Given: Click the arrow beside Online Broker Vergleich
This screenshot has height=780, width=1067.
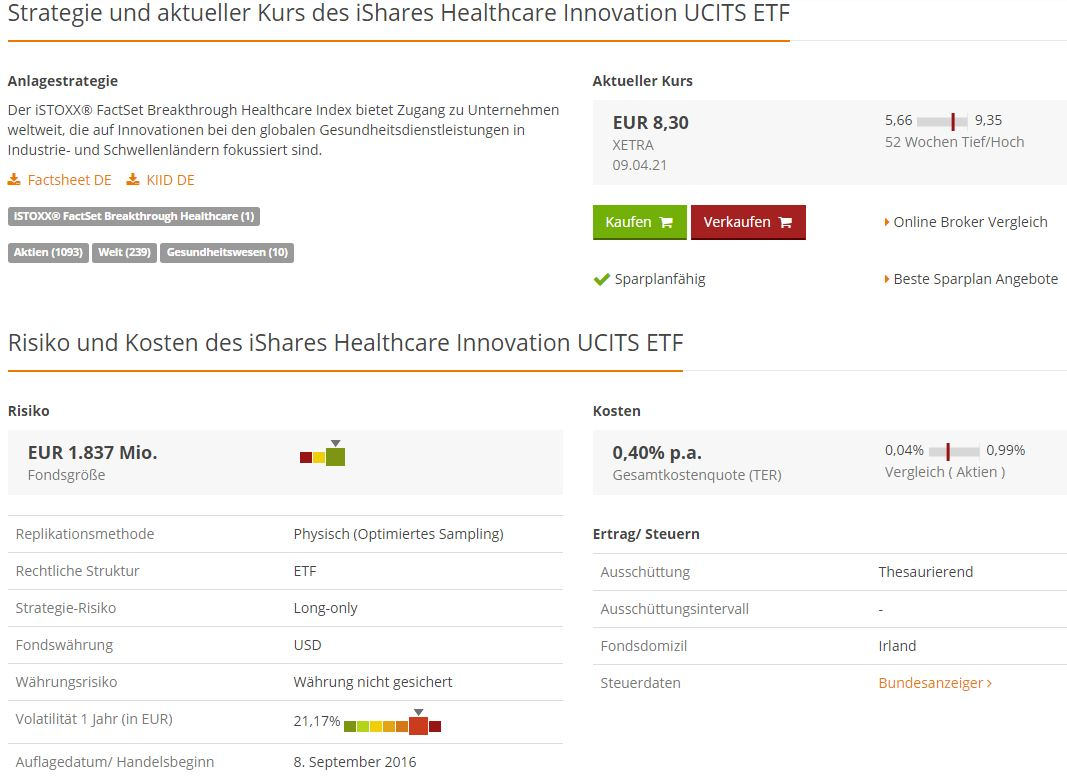Looking at the screenshot, I should point(887,222).
